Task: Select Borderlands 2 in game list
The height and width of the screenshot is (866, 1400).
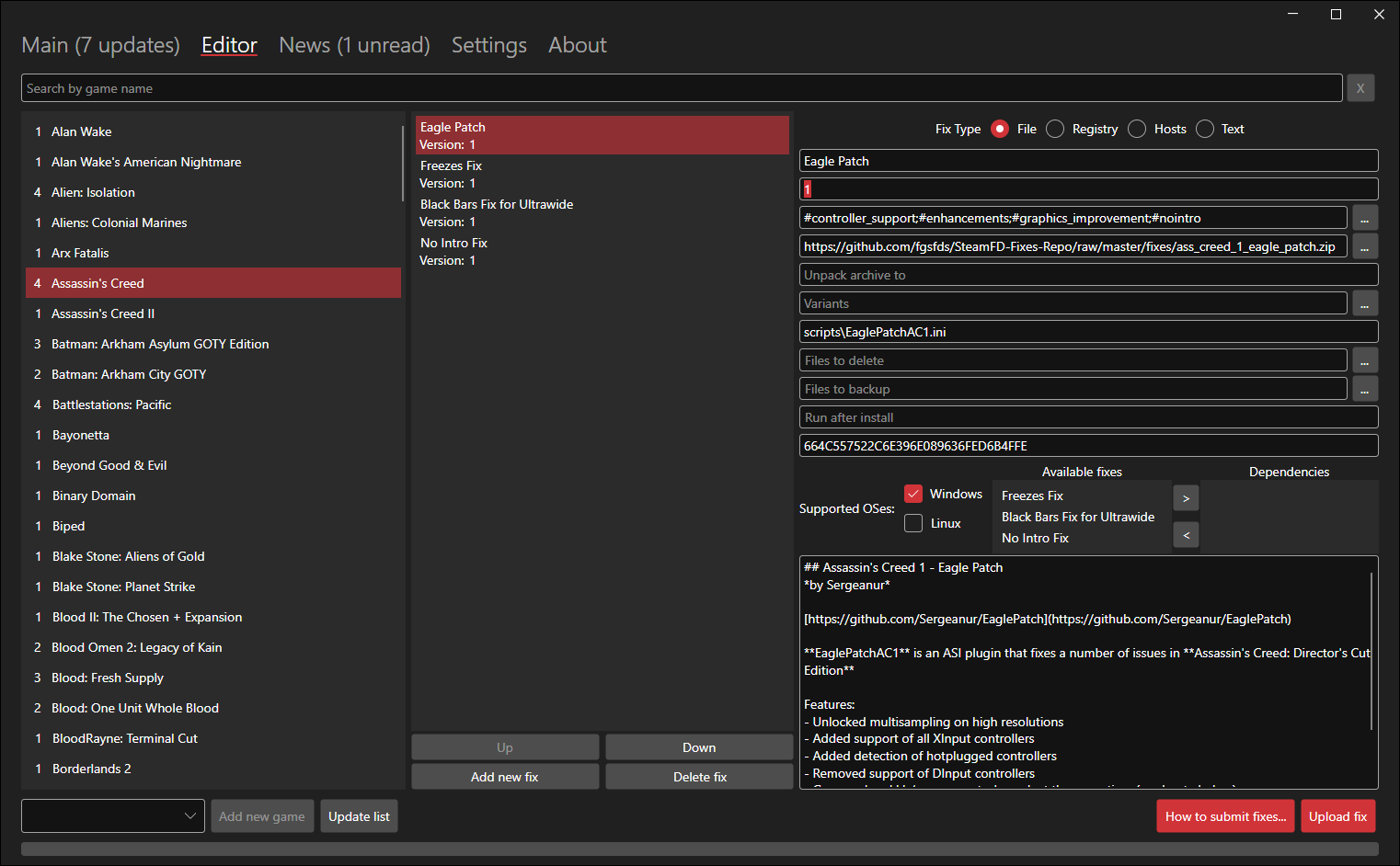Action: (213, 769)
